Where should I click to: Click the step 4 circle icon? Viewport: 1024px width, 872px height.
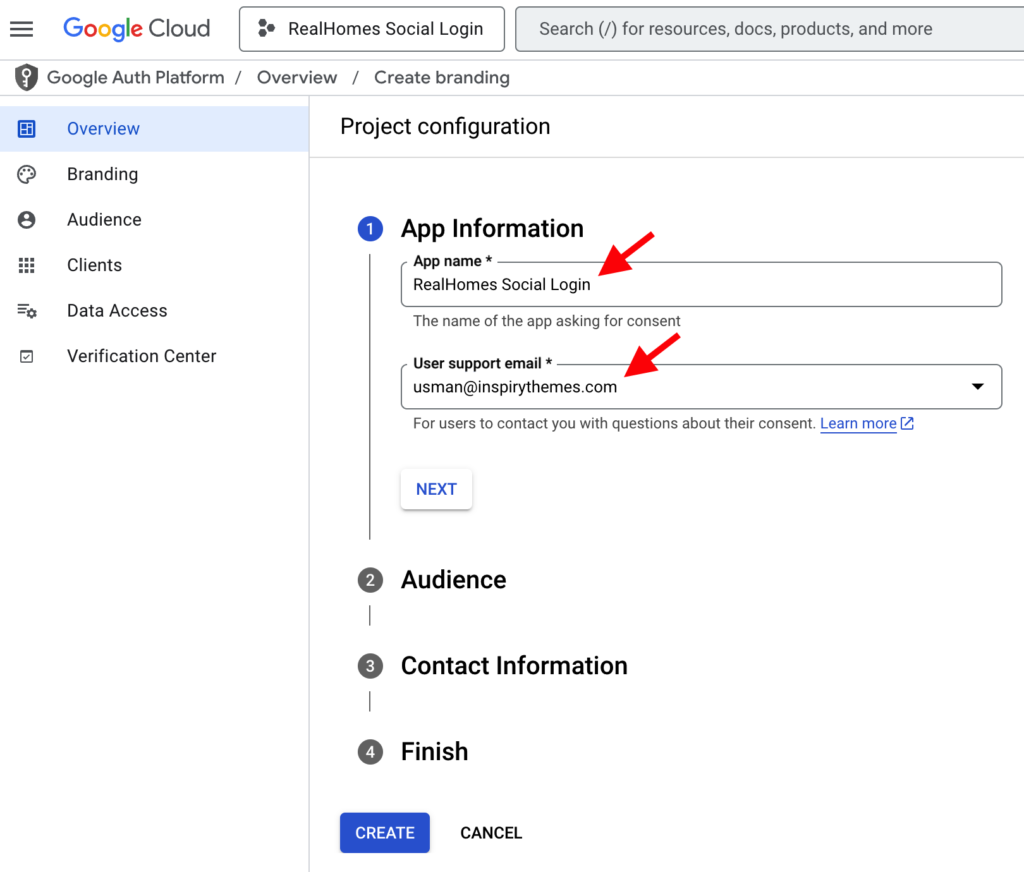coord(370,752)
